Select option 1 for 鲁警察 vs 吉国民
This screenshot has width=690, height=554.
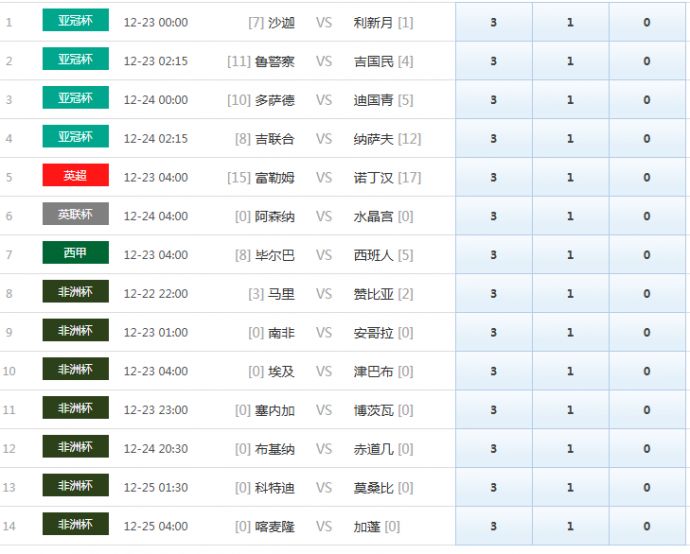click(570, 61)
